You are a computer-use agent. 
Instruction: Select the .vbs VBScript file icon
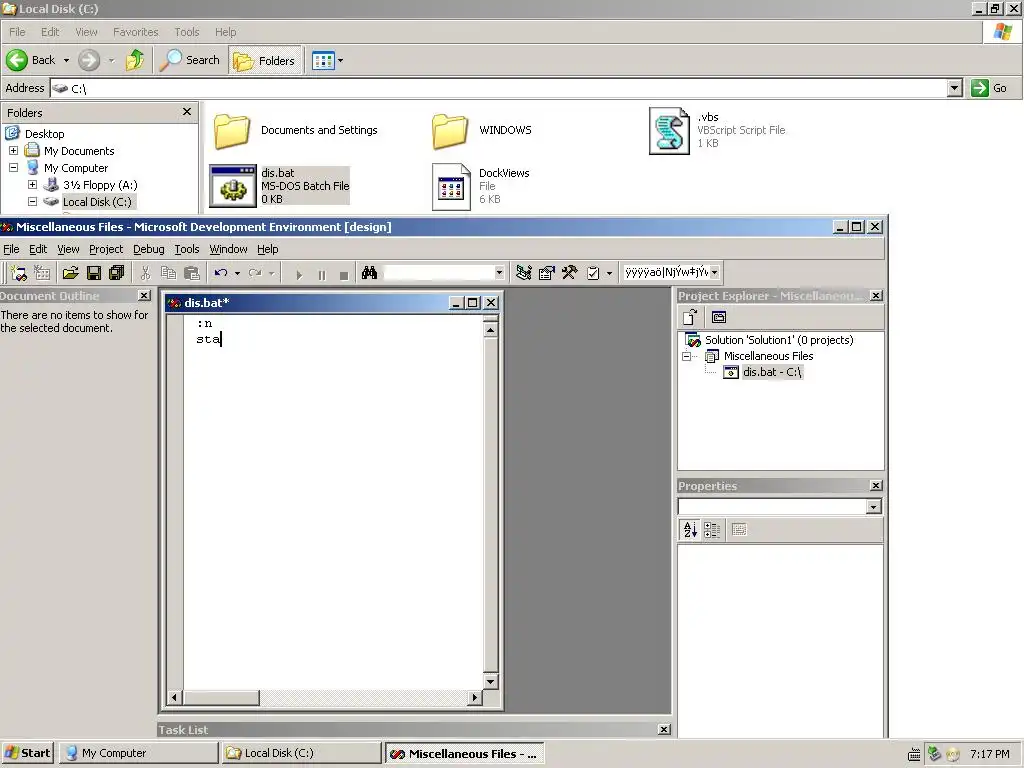point(669,131)
